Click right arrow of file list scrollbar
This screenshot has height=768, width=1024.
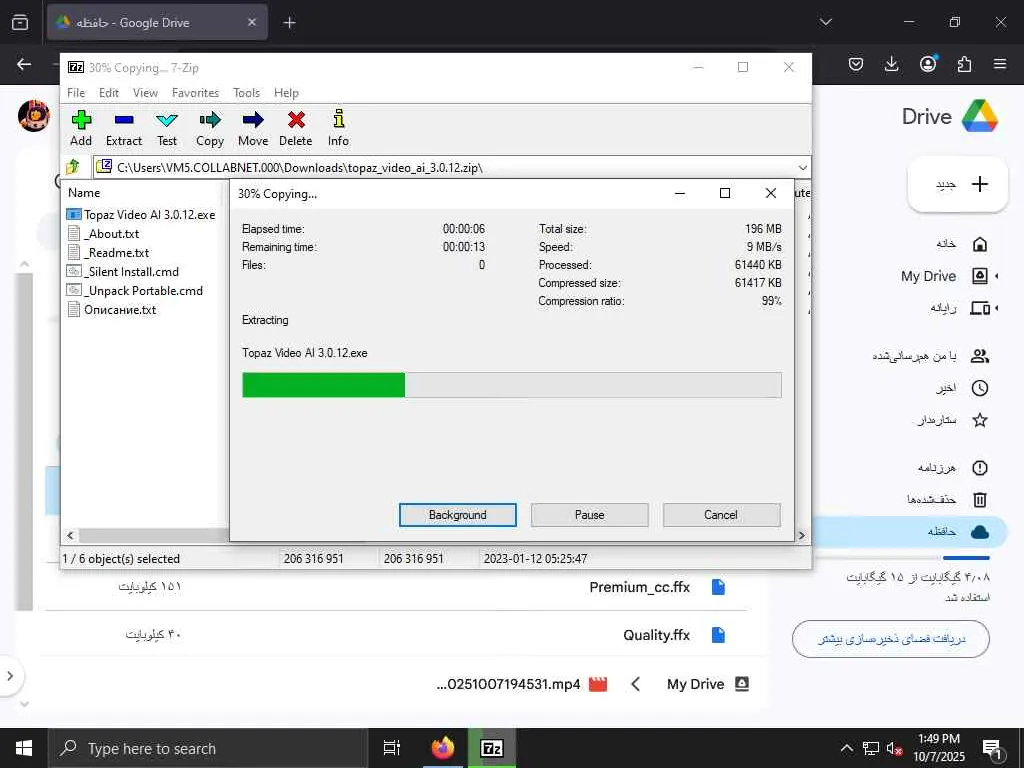801,536
